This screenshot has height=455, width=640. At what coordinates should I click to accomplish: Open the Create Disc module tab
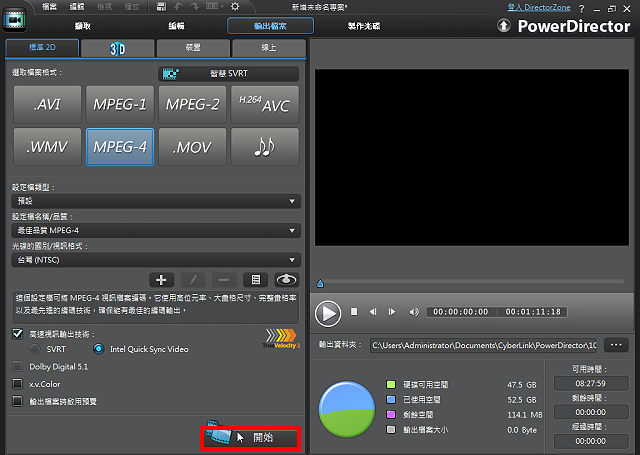364,26
